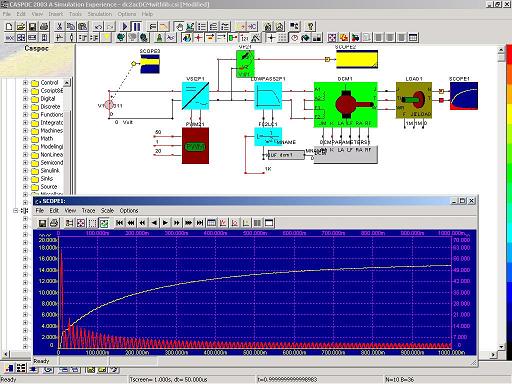Jump to start using scope skip-to-first button

pos(120,223)
